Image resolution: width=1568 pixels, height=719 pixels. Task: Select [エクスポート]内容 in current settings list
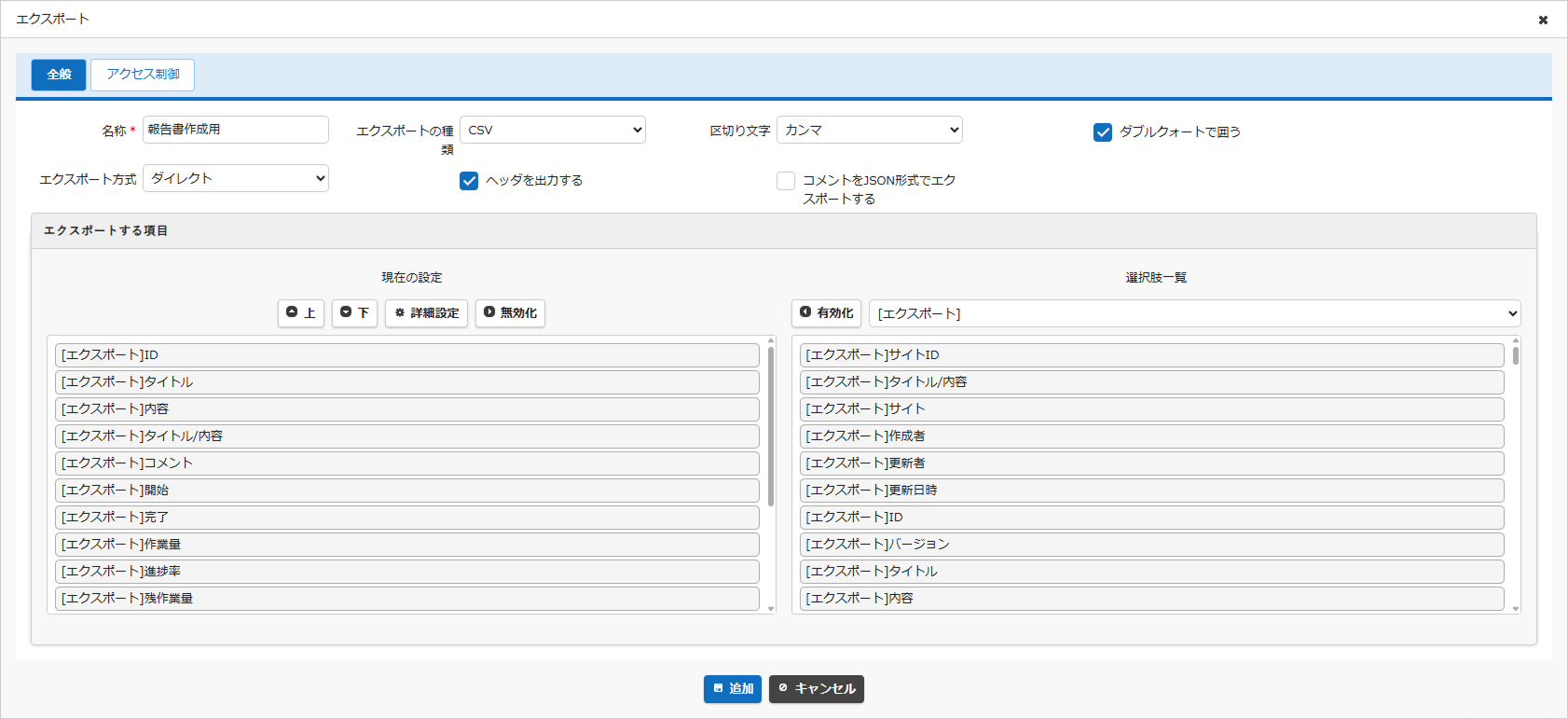[x=407, y=409]
